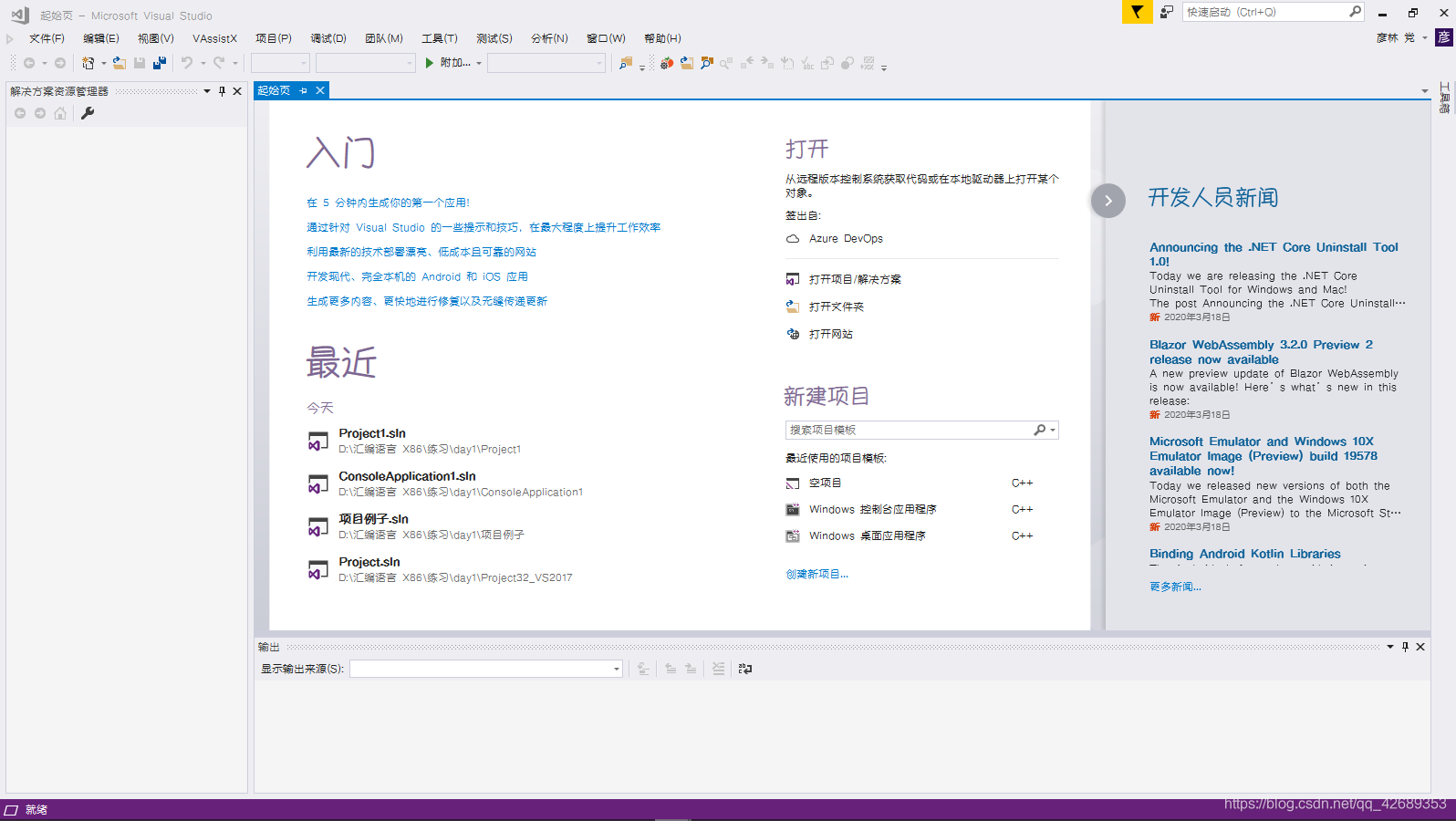Open the 工具(T) menu
This screenshot has height=821, width=1456.
pos(440,38)
